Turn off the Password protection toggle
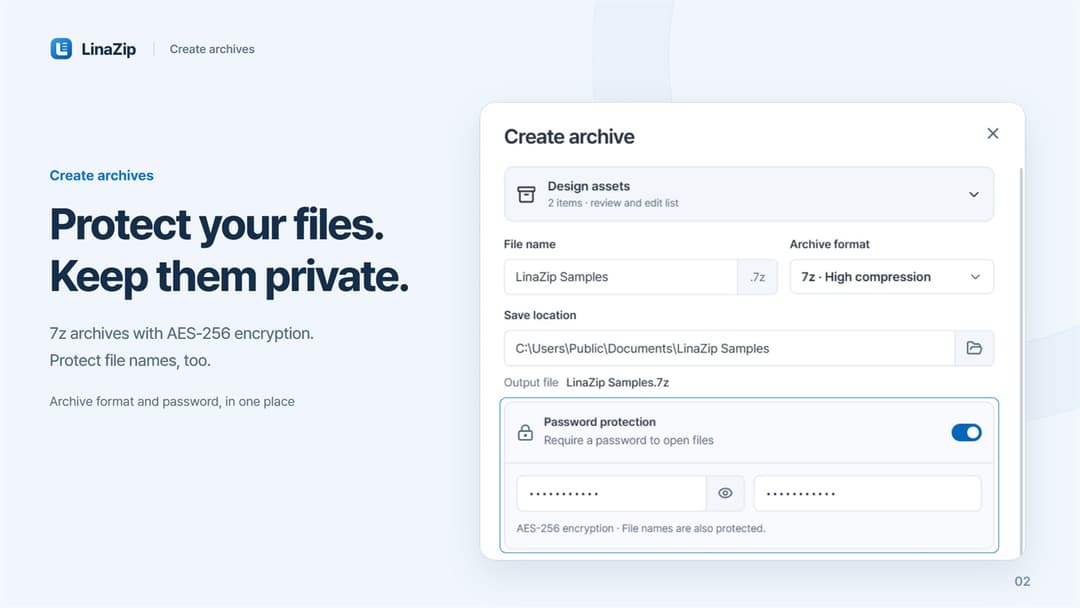The image size is (1080, 608). click(966, 432)
